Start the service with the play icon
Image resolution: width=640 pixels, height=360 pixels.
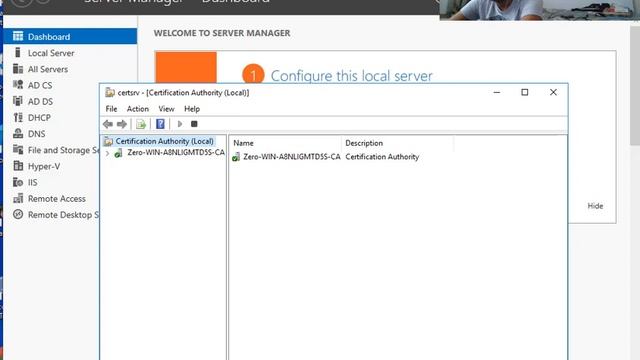pos(180,124)
